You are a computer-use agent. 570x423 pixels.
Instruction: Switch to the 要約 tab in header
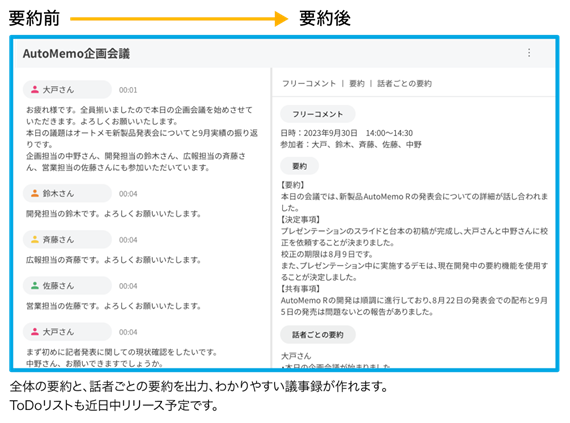pos(357,84)
